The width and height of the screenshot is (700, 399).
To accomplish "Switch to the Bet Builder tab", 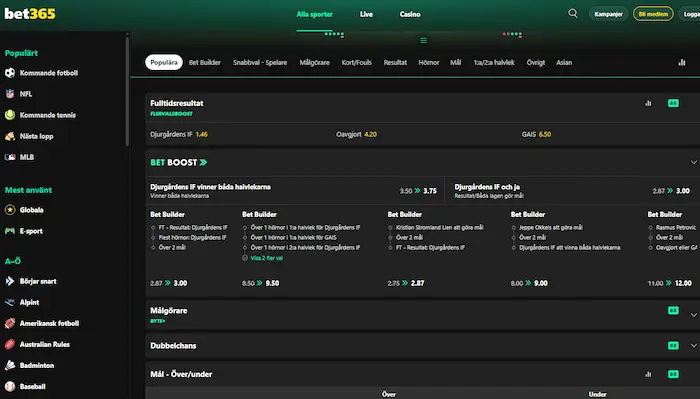I will pyautogui.click(x=204, y=62).
